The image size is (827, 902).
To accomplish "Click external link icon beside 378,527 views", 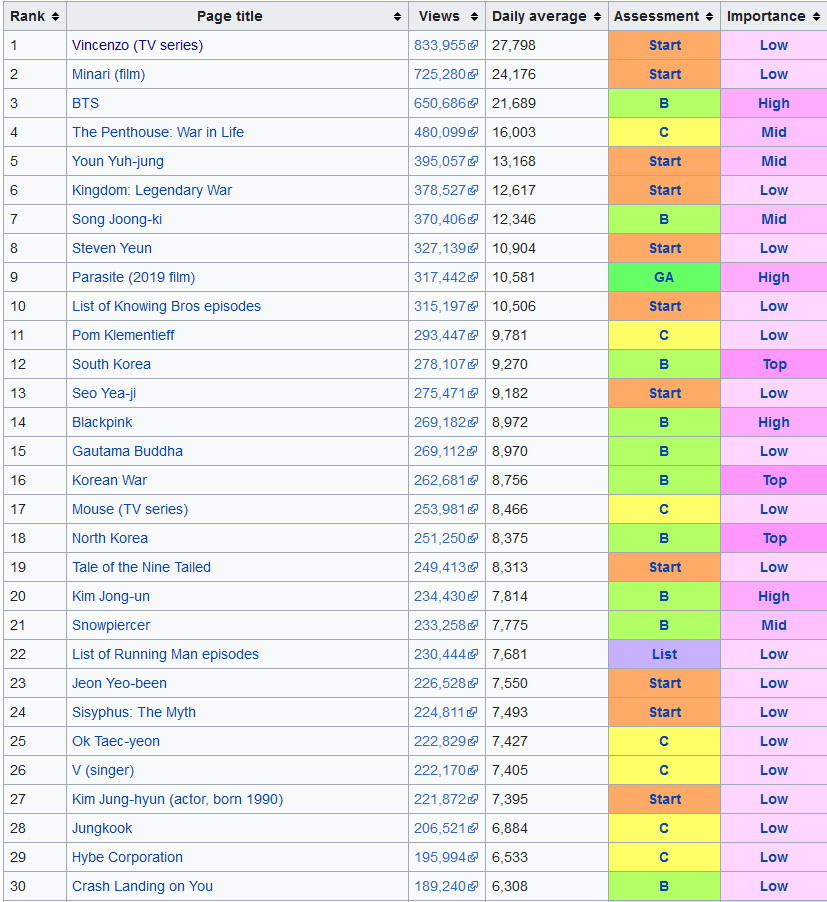I will 473,190.
